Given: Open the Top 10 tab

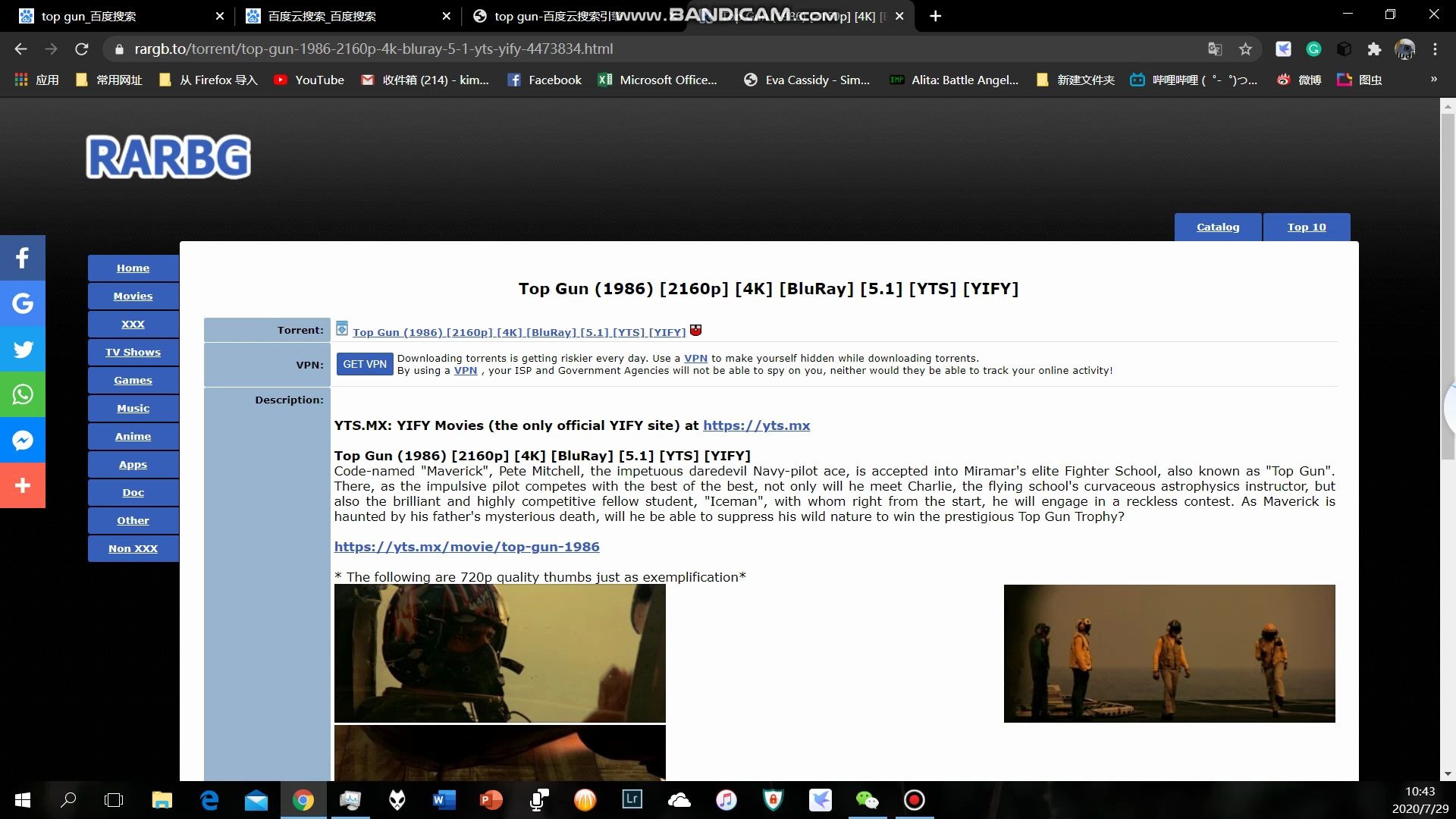Looking at the screenshot, I should 1306,227.
